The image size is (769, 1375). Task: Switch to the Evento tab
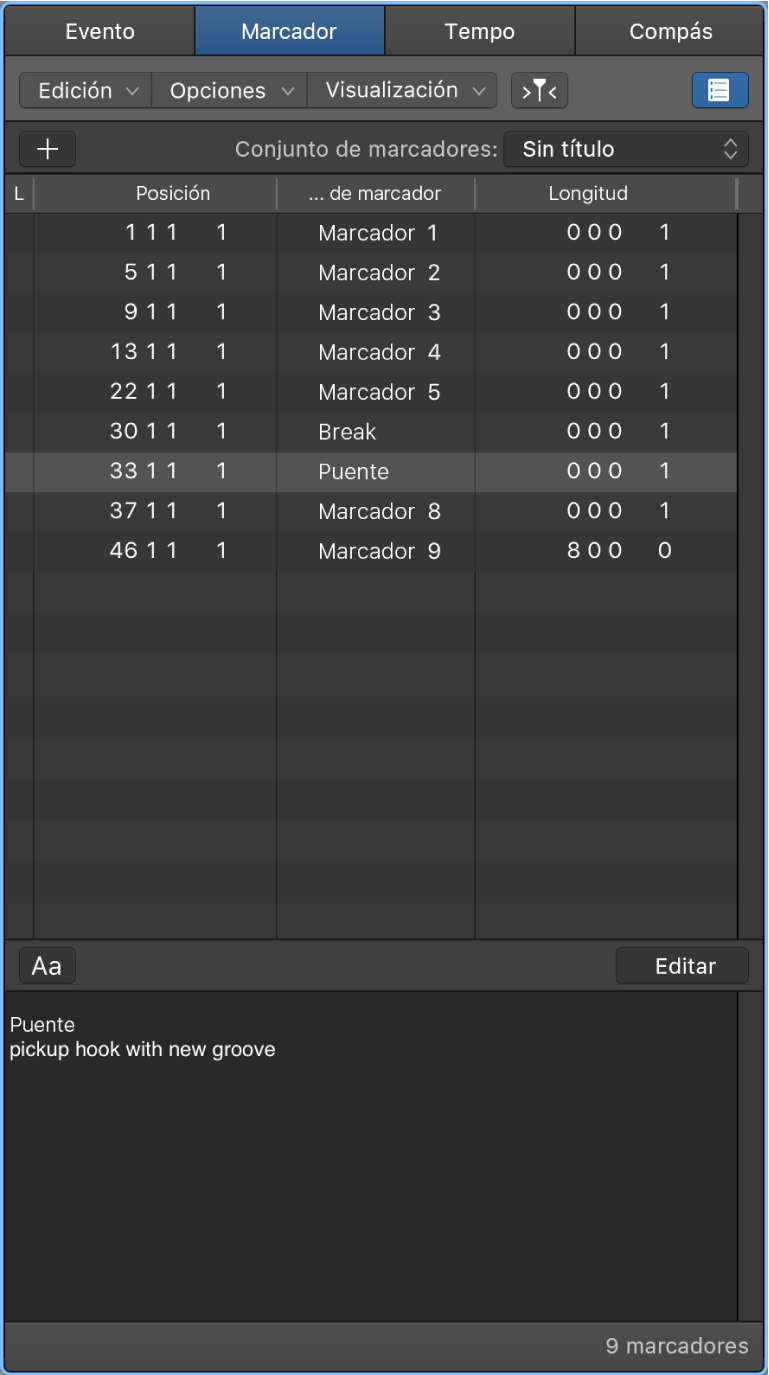tap(100, 31)
